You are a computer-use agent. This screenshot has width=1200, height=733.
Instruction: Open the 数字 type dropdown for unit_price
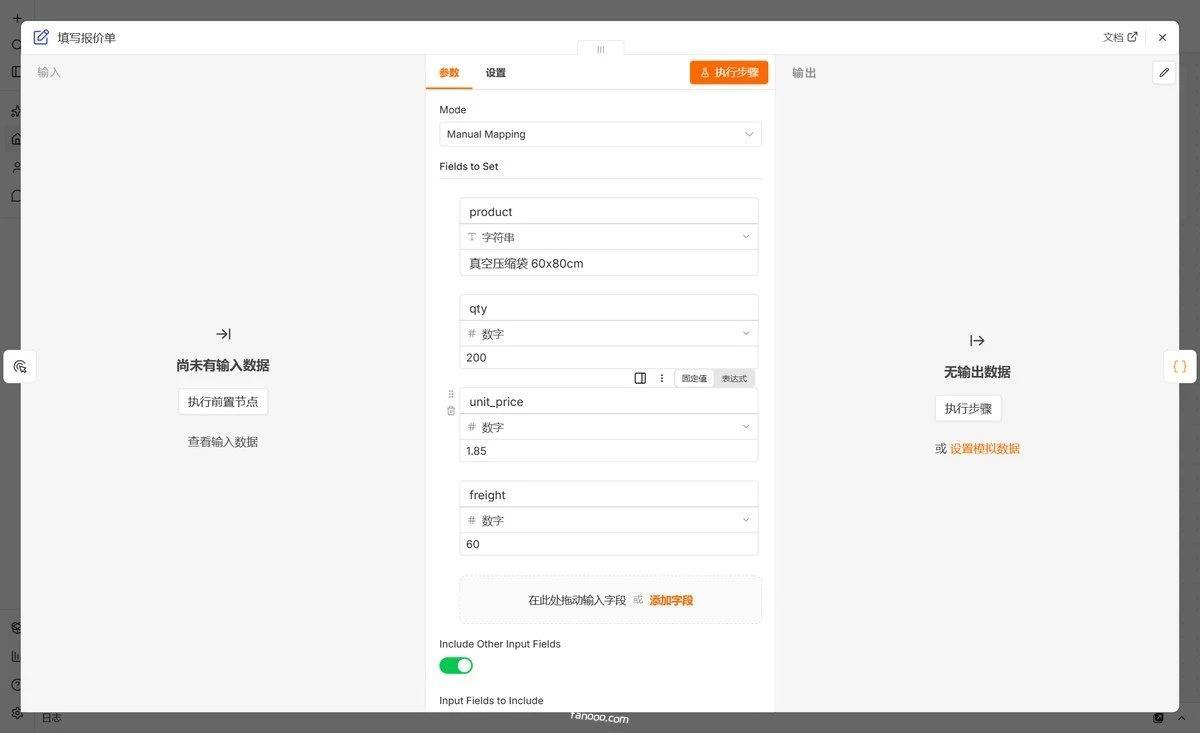tap(609, 427)
